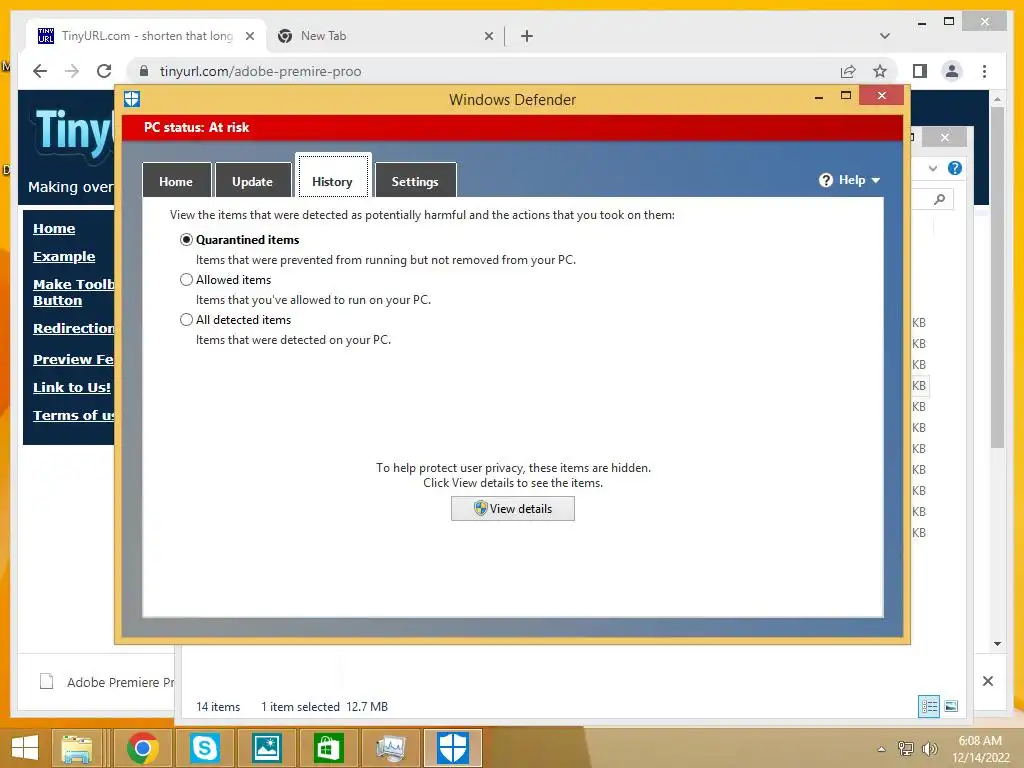Open the Redirection link on TinyURL

74,328
